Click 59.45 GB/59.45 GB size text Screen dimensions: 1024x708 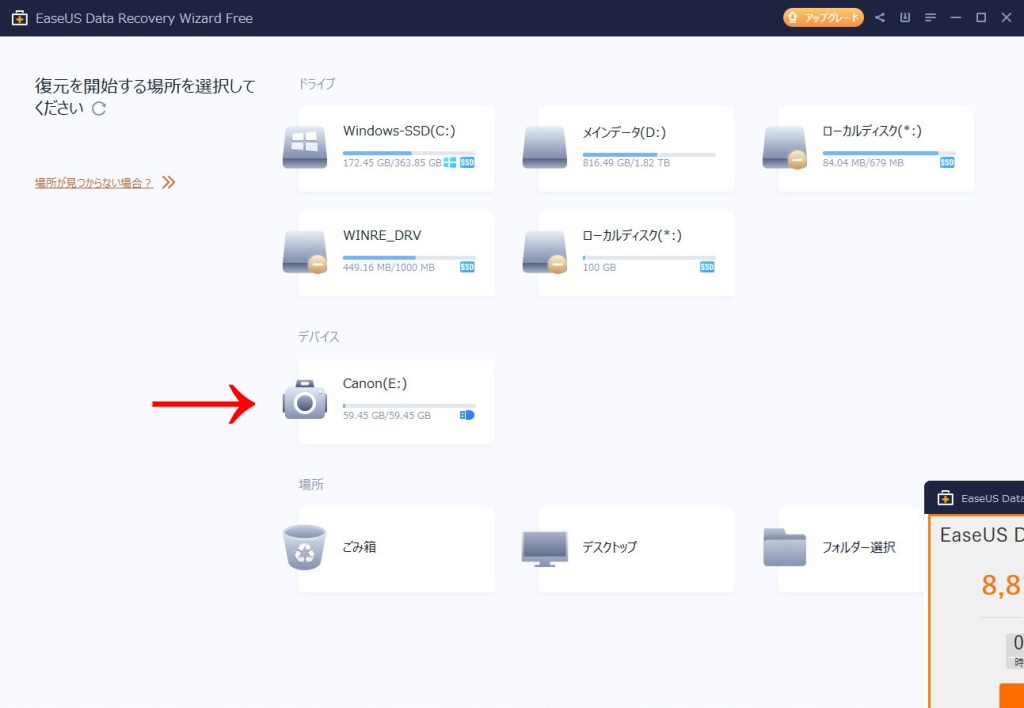click(x=387, y=415)
